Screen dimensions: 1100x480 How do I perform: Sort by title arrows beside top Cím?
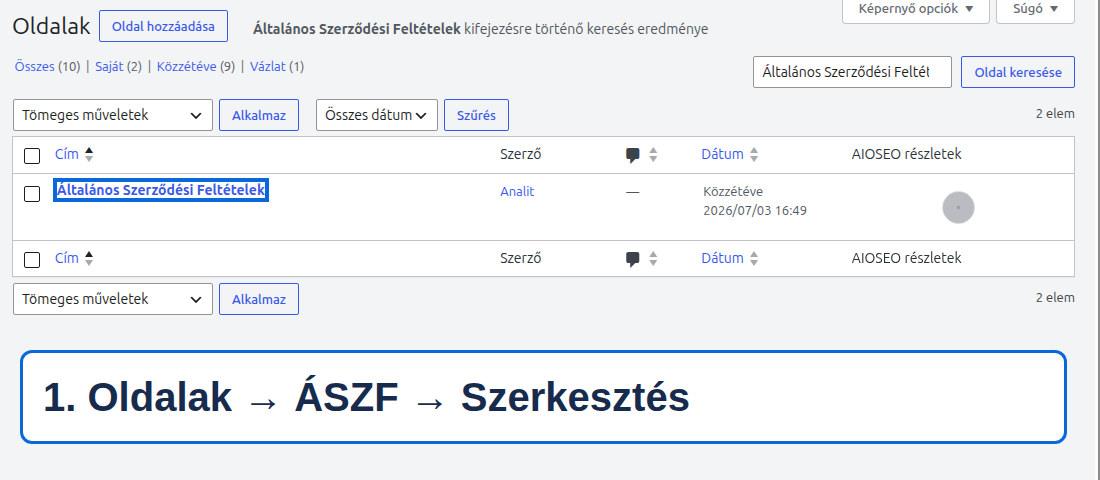coord(89,154)
